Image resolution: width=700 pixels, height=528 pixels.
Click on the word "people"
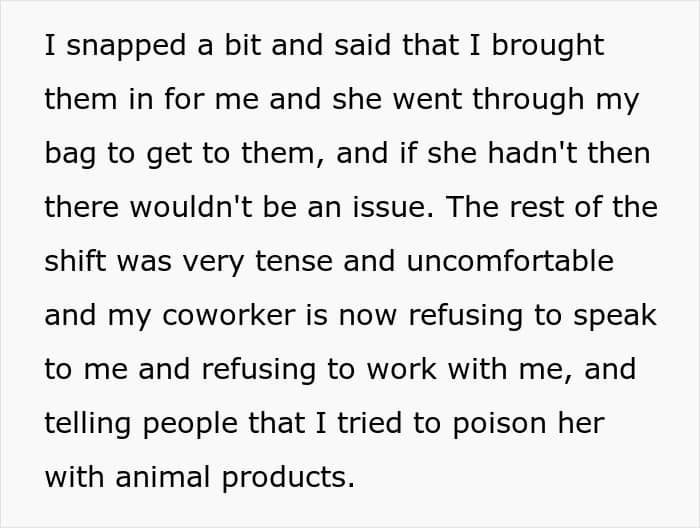click(190, 424)
